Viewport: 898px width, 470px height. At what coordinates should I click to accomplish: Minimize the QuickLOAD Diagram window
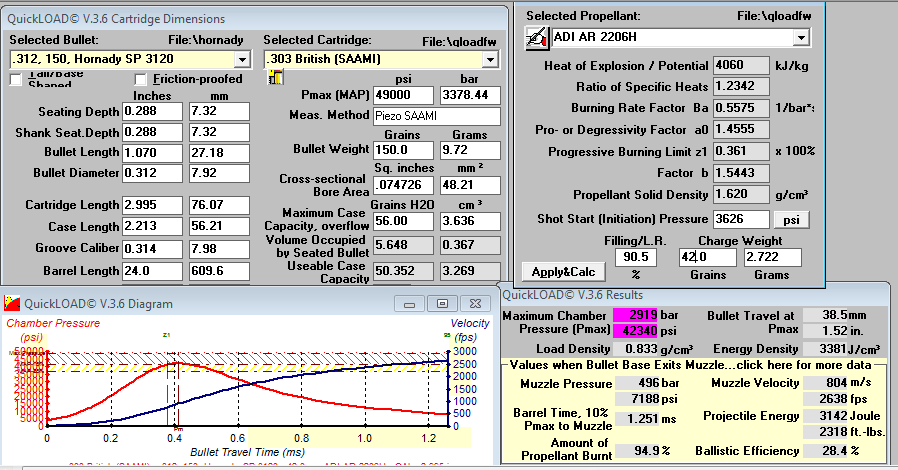point(409,303)
